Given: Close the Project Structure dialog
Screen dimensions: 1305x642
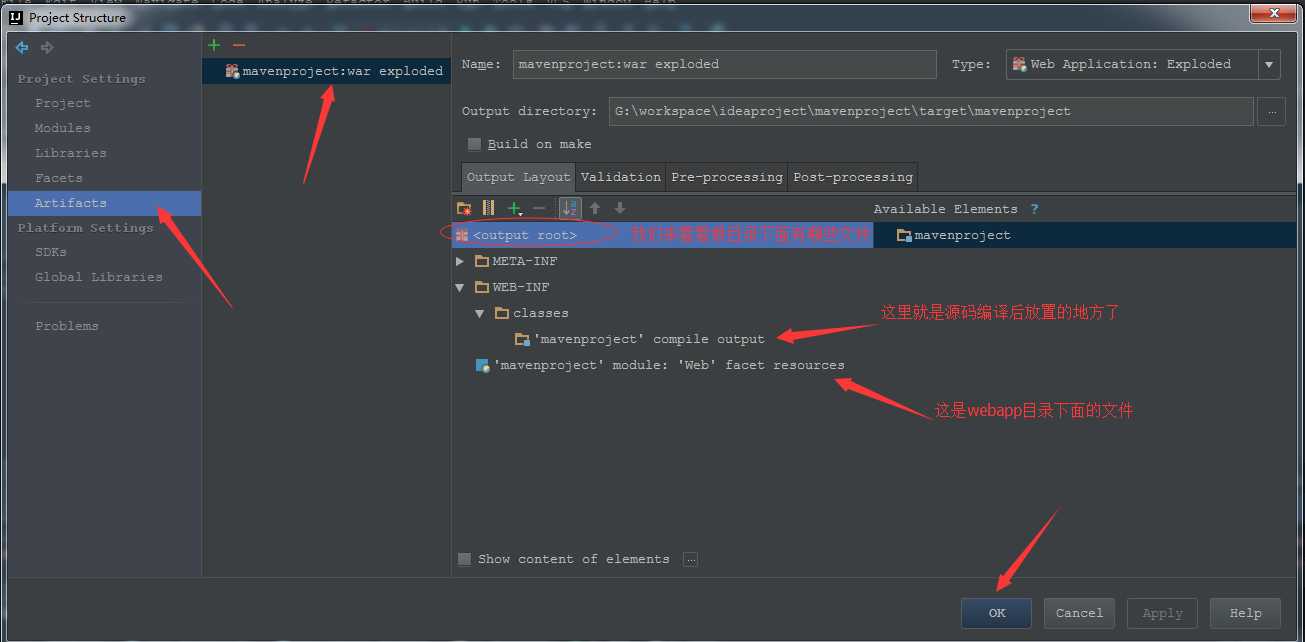Looking at the screenshot, I should 1274,13.
